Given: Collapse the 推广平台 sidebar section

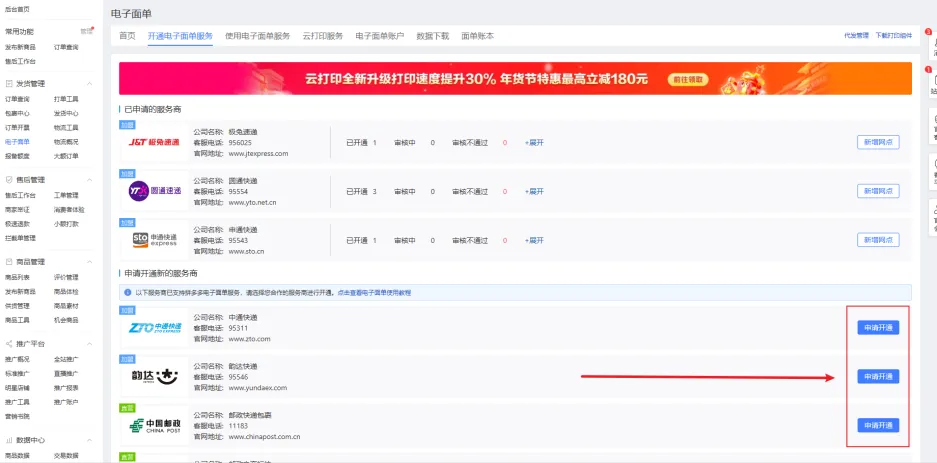Looking at the screenshot, I should pyautogui.click(x=90, y=344).
